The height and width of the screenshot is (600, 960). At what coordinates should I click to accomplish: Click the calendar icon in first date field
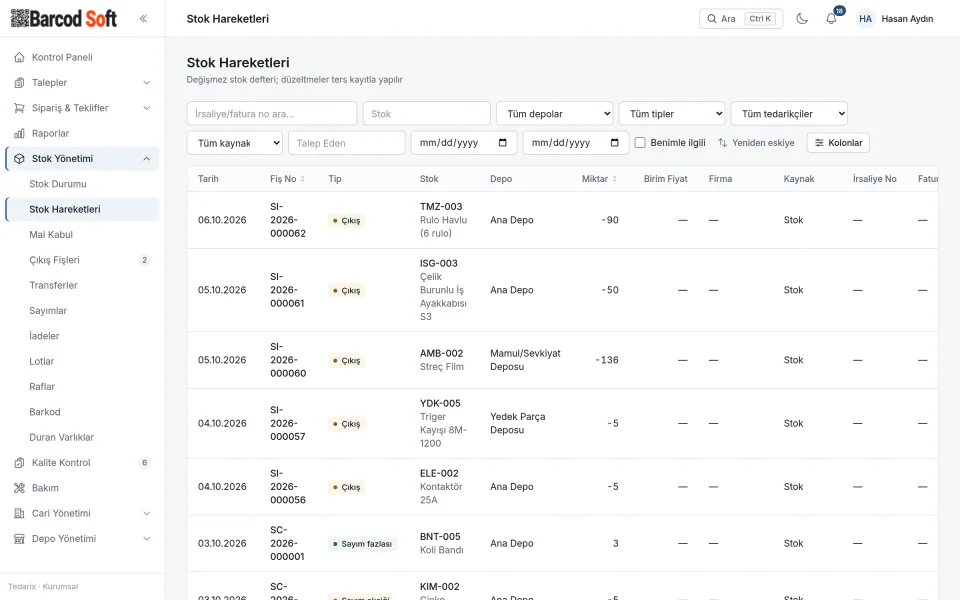(503, 143)
